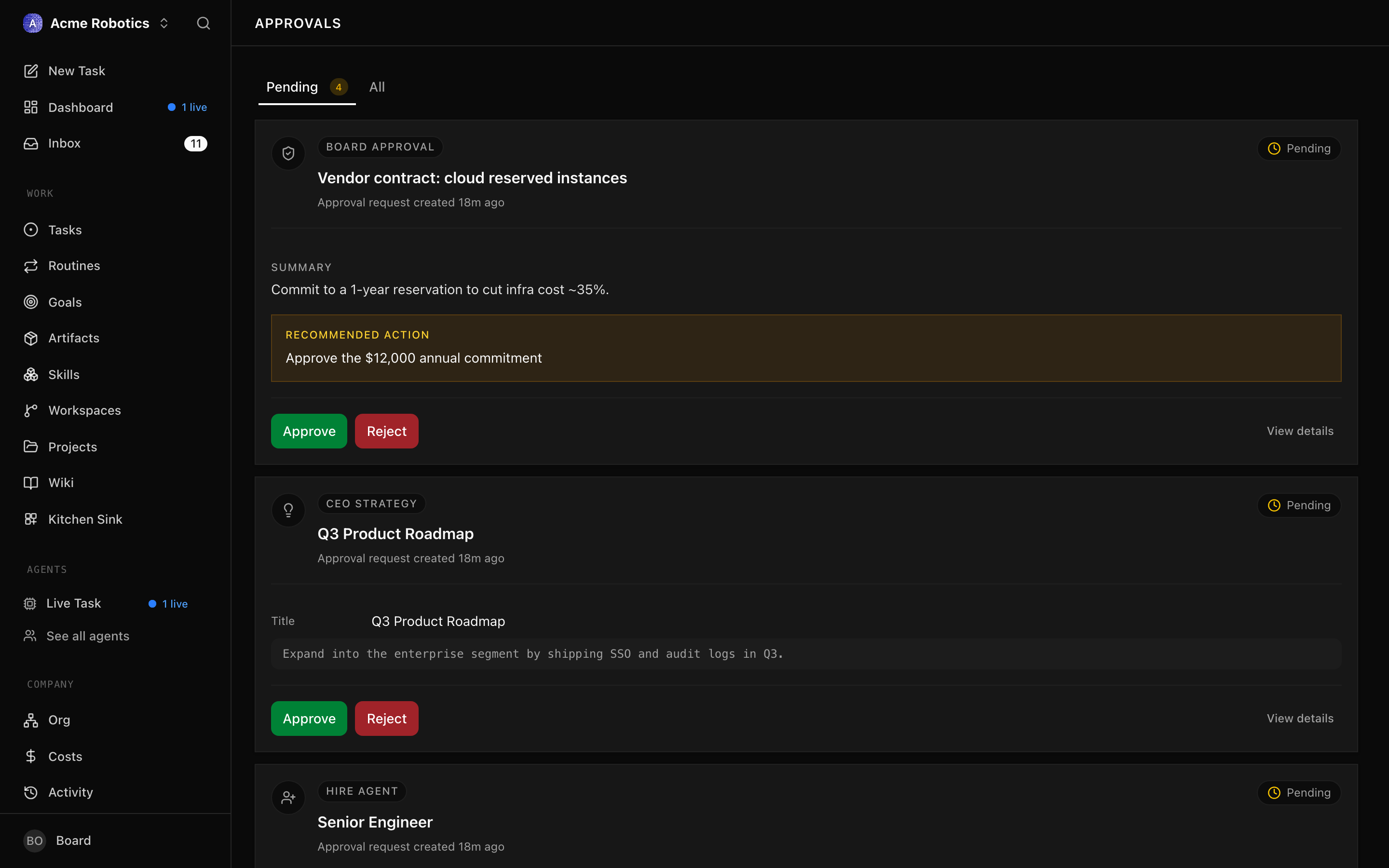Open Goals in the sidebar
Viewport: 1389px width, 868px height.
(115, 302)
